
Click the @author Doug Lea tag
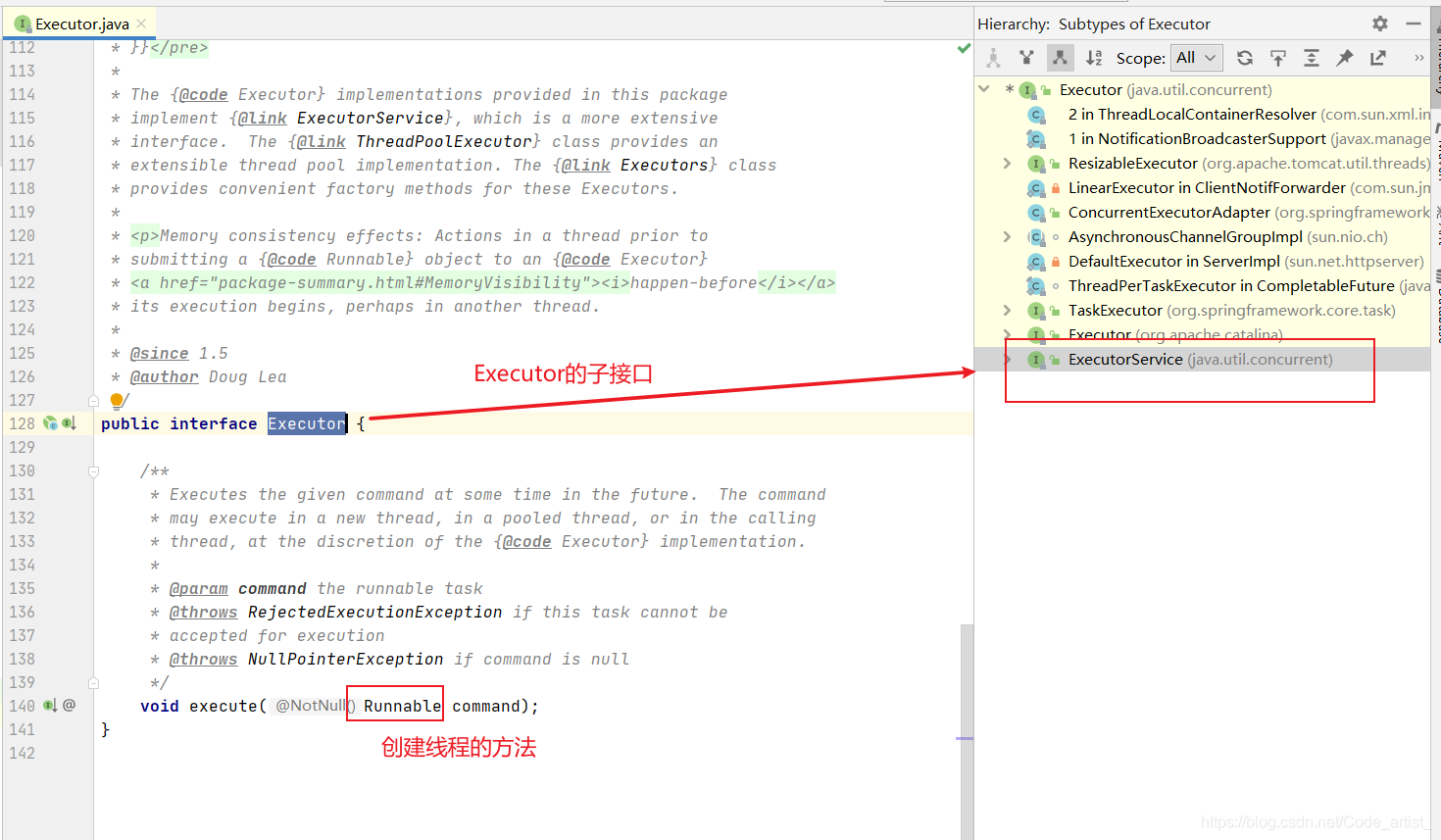click(x=209, y=376)
